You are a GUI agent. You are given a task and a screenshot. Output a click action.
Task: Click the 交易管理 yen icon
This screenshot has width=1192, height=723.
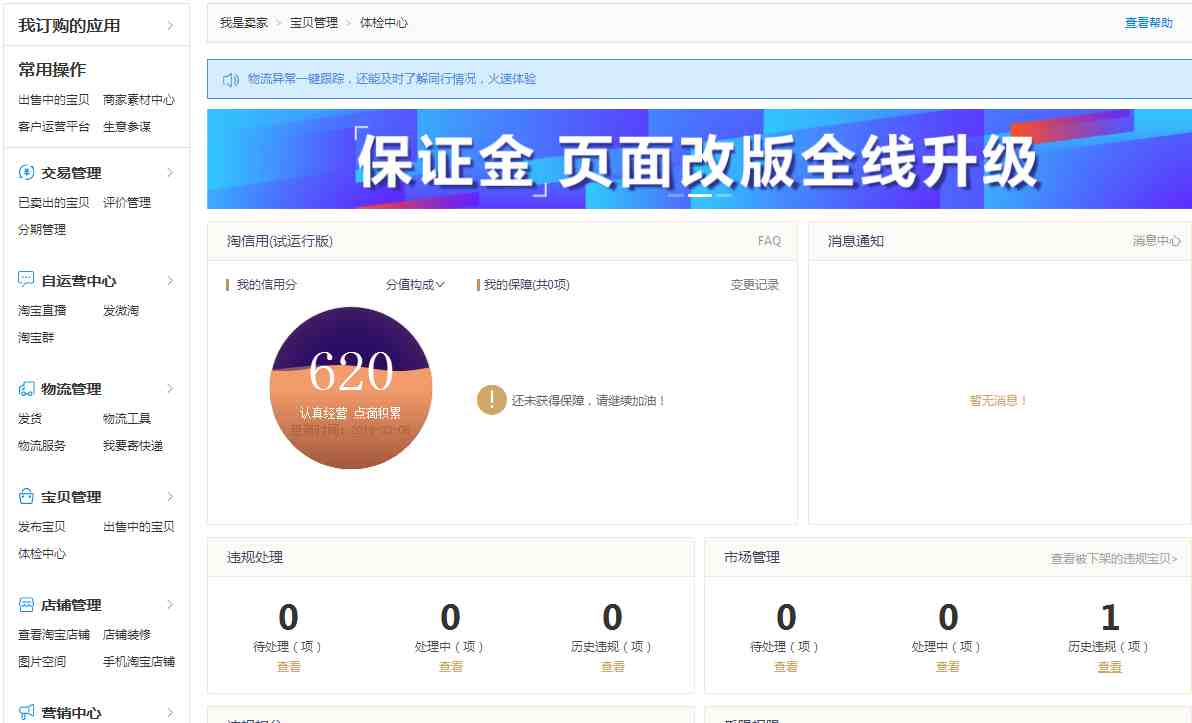pos(26,173)
